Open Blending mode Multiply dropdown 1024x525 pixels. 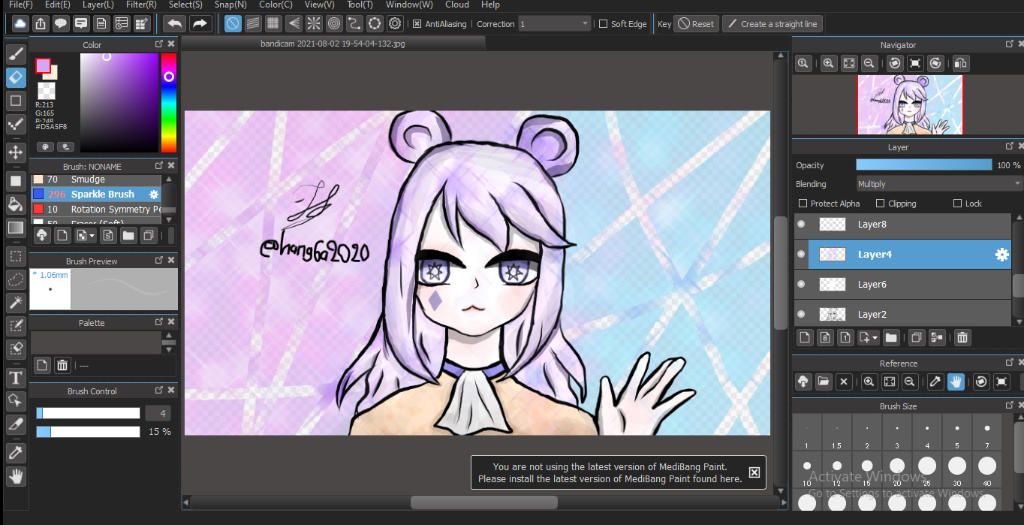[938, 184]
